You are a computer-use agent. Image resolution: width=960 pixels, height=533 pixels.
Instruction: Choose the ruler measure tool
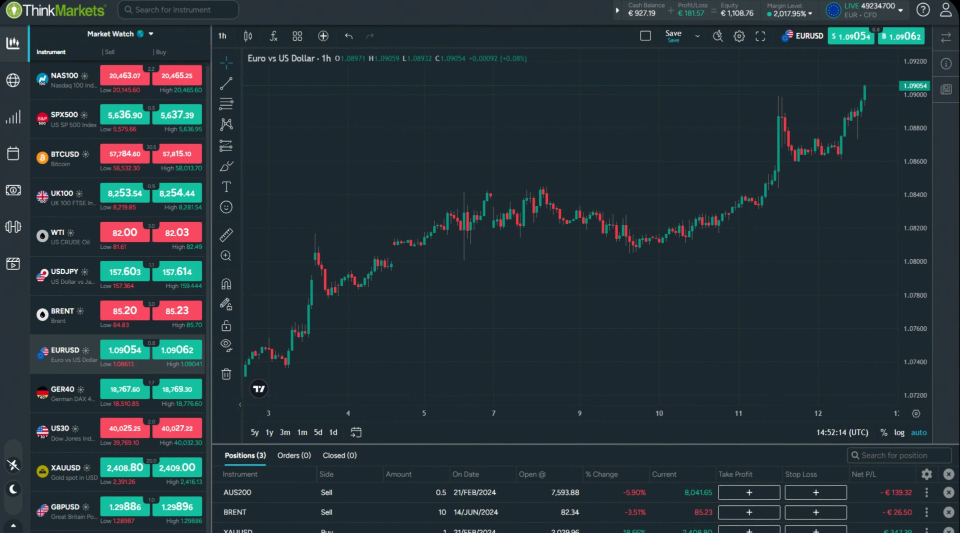click(227, 235)
